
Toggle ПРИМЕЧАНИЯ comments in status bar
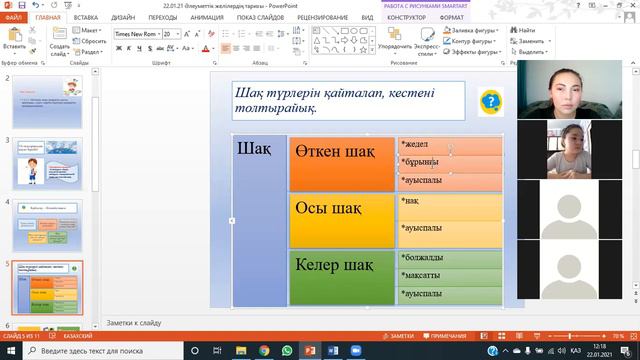click(445, 336)
